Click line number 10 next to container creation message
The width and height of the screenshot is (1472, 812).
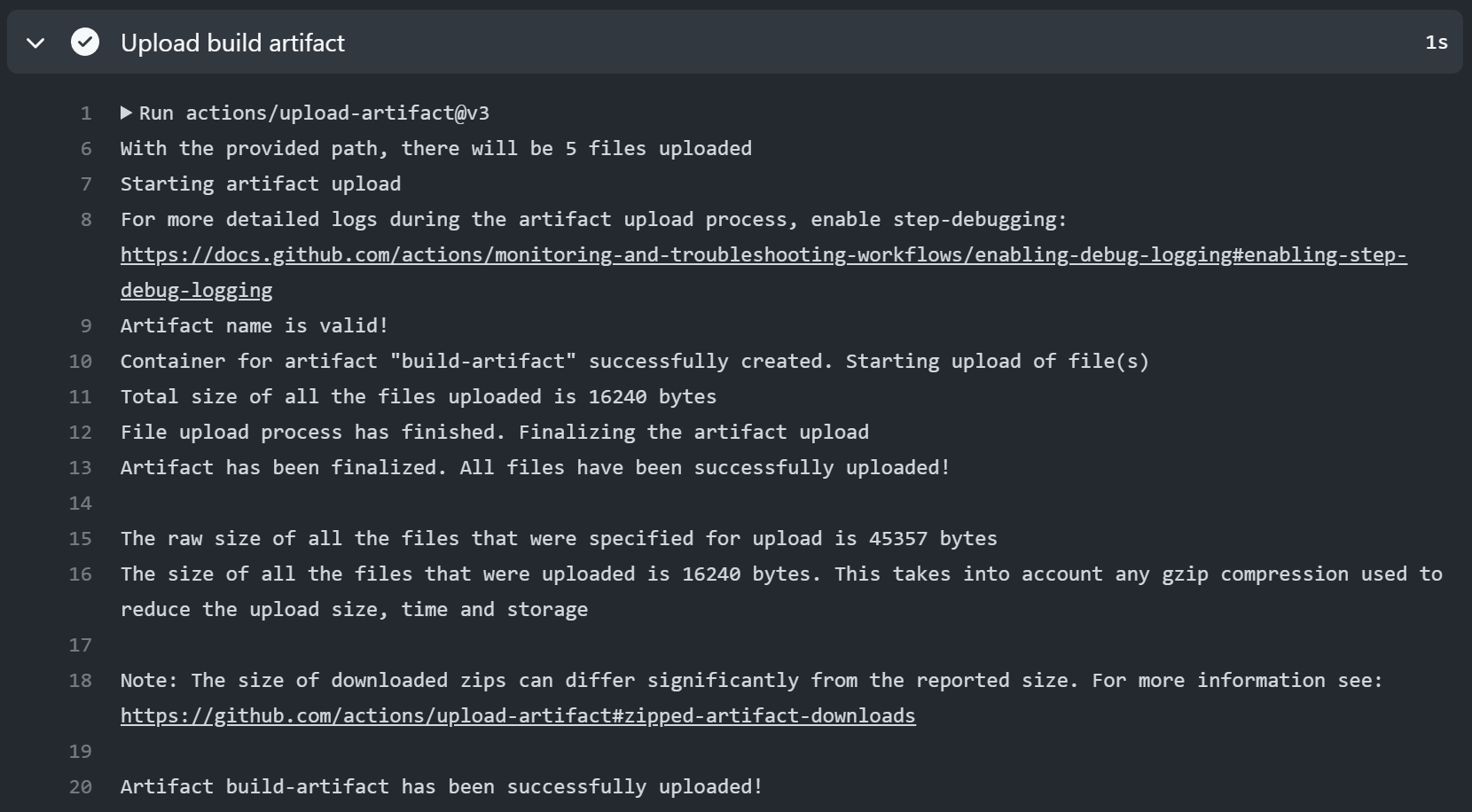tap(80, 362)
